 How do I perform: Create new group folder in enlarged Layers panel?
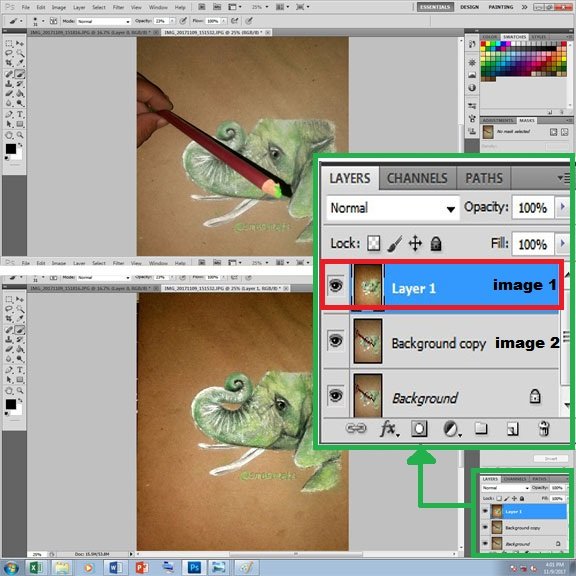(x=480, y=428)
